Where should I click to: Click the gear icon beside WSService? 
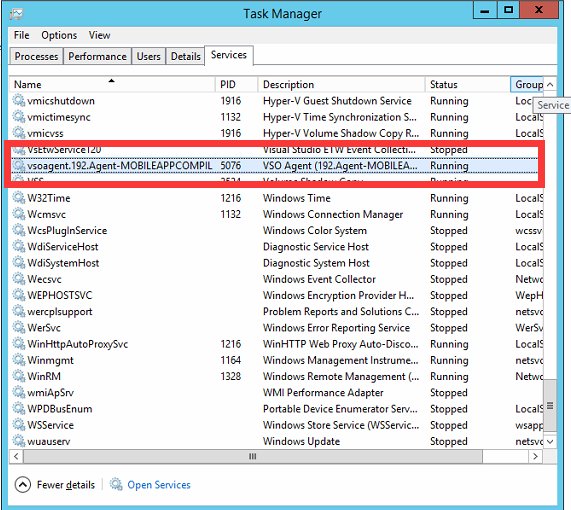pyautogui.click(x=19, y=425)
